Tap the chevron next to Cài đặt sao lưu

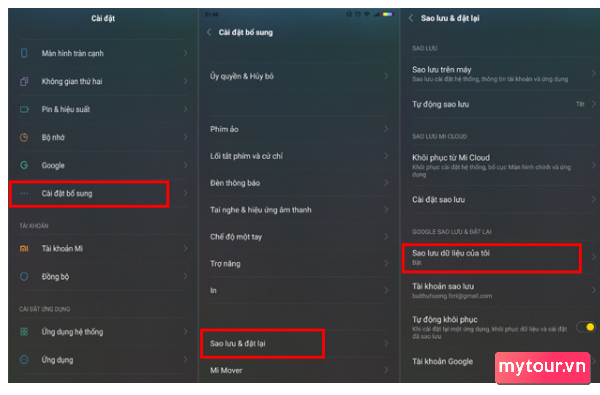pos(593,199)
